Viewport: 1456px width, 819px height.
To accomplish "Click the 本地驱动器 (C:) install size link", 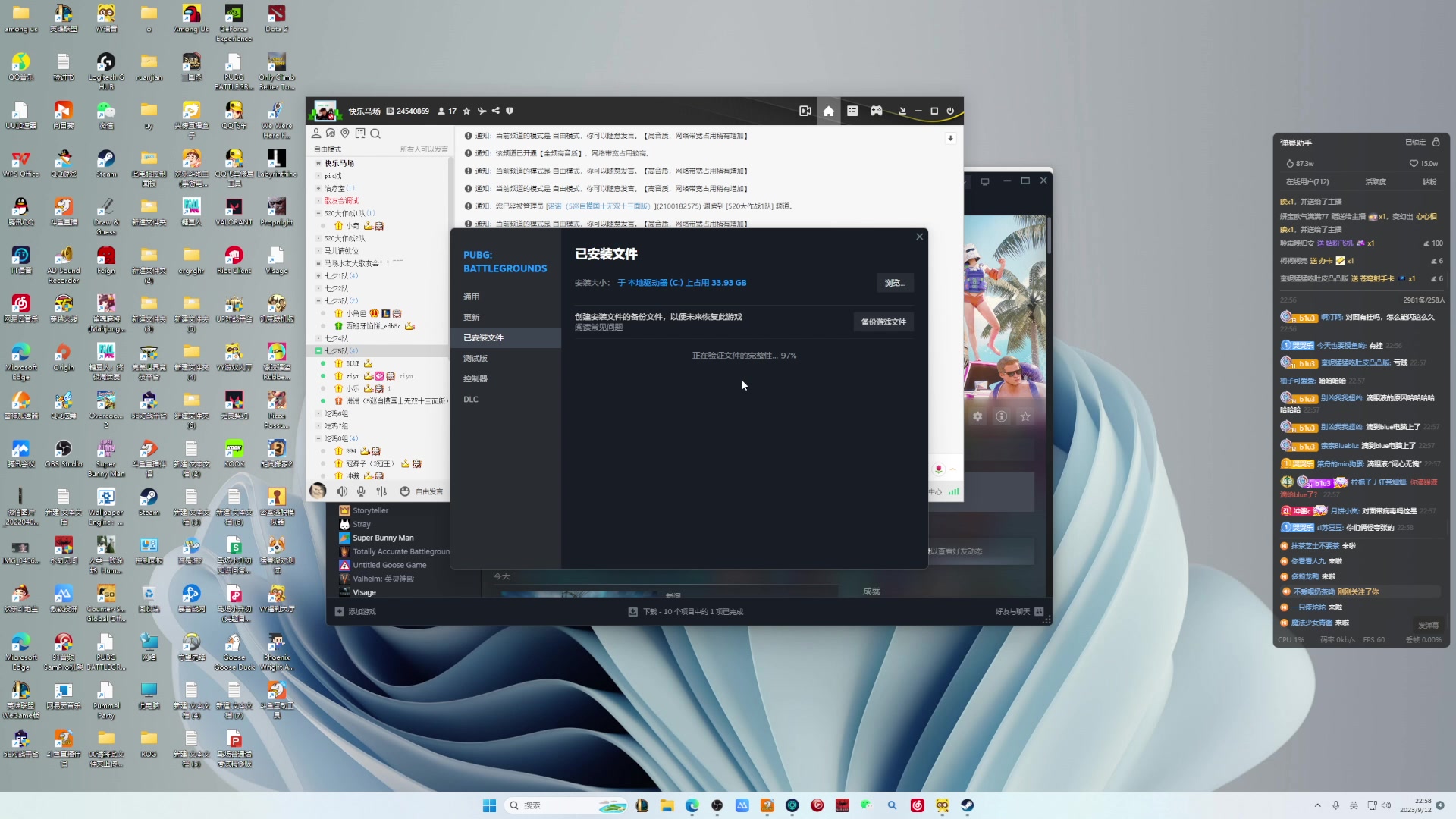I will click(682, 283).
